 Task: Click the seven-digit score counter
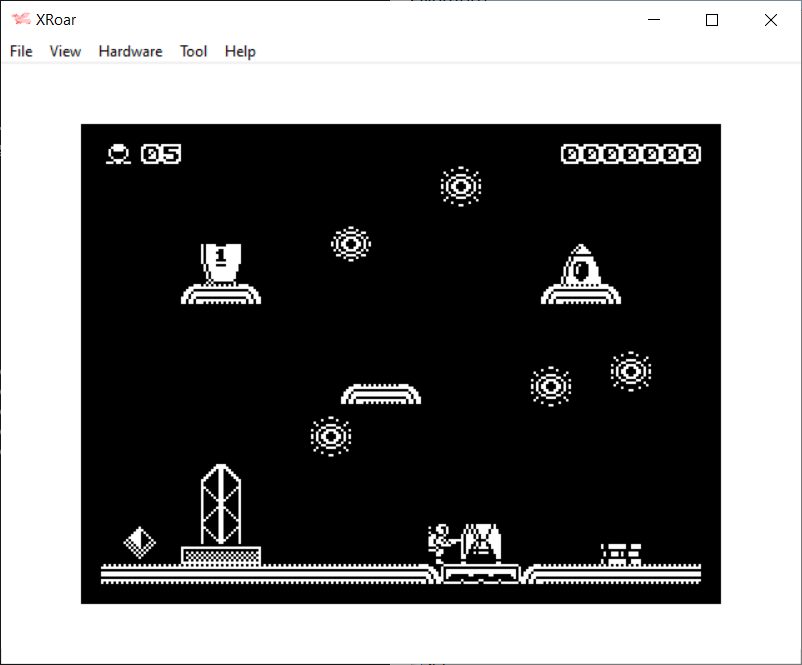pyautogui.click(x=630, y=154)
